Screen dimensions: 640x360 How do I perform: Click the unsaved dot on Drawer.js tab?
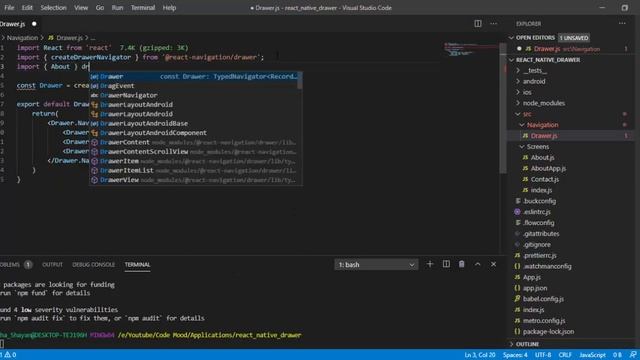(x=34, y=24)
